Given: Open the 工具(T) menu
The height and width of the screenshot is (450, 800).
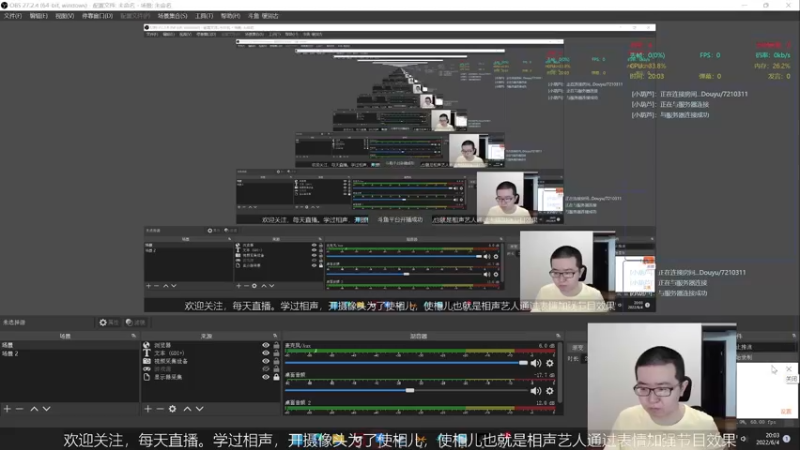Looking at the screenshot, I should tap(204, 16).
